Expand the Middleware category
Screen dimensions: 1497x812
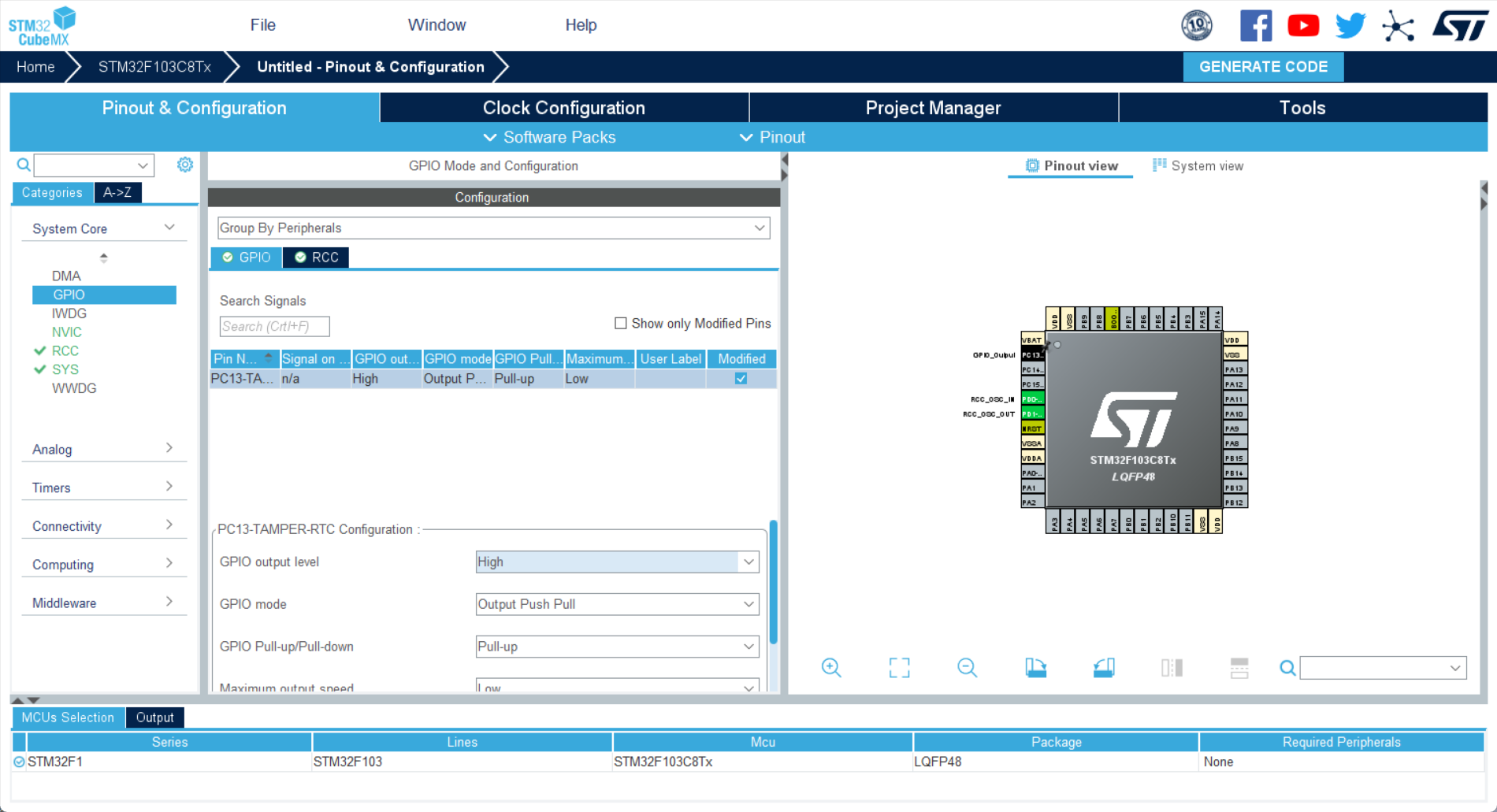click(104, 603)
